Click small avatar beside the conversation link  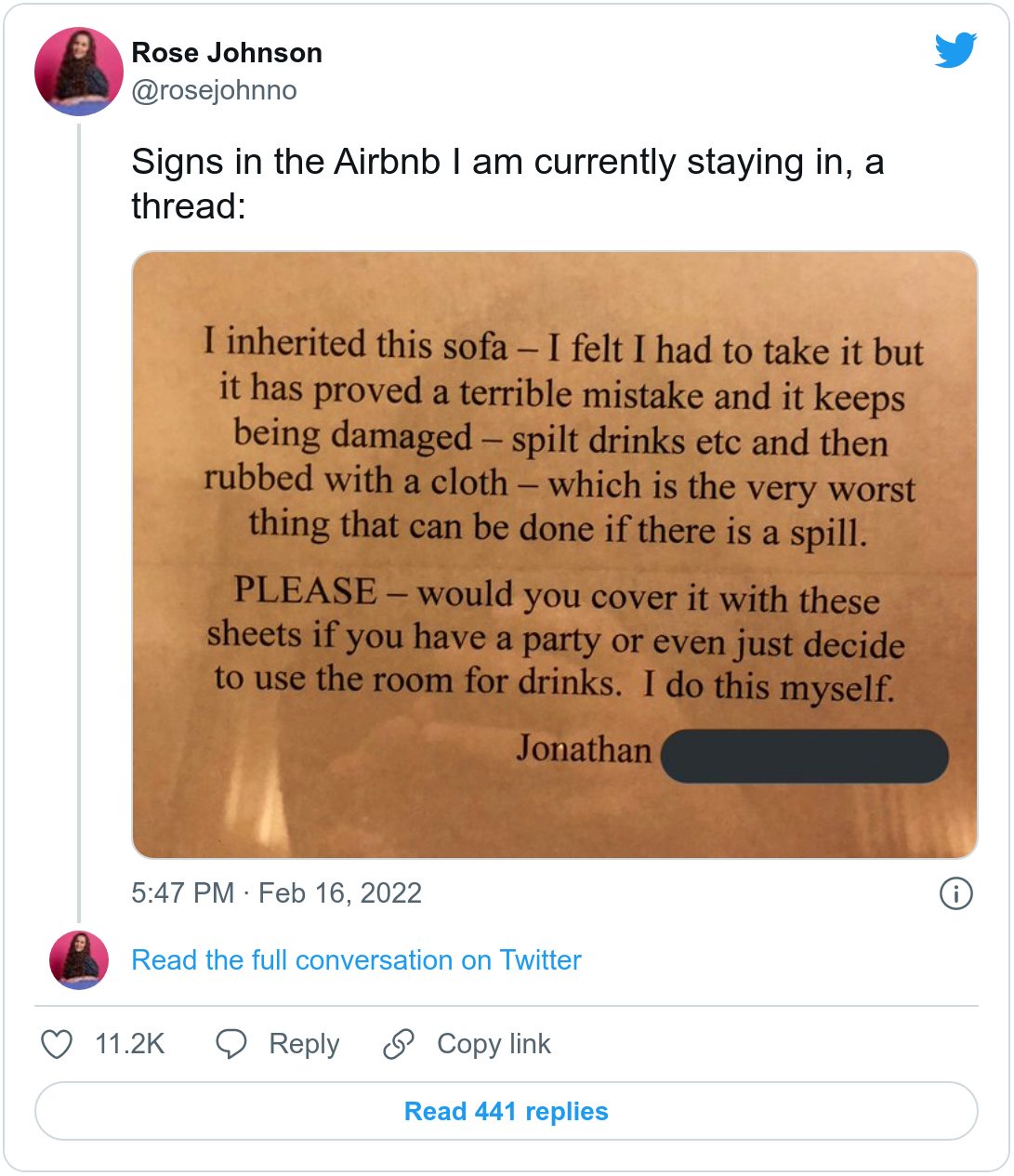(79, 960)
